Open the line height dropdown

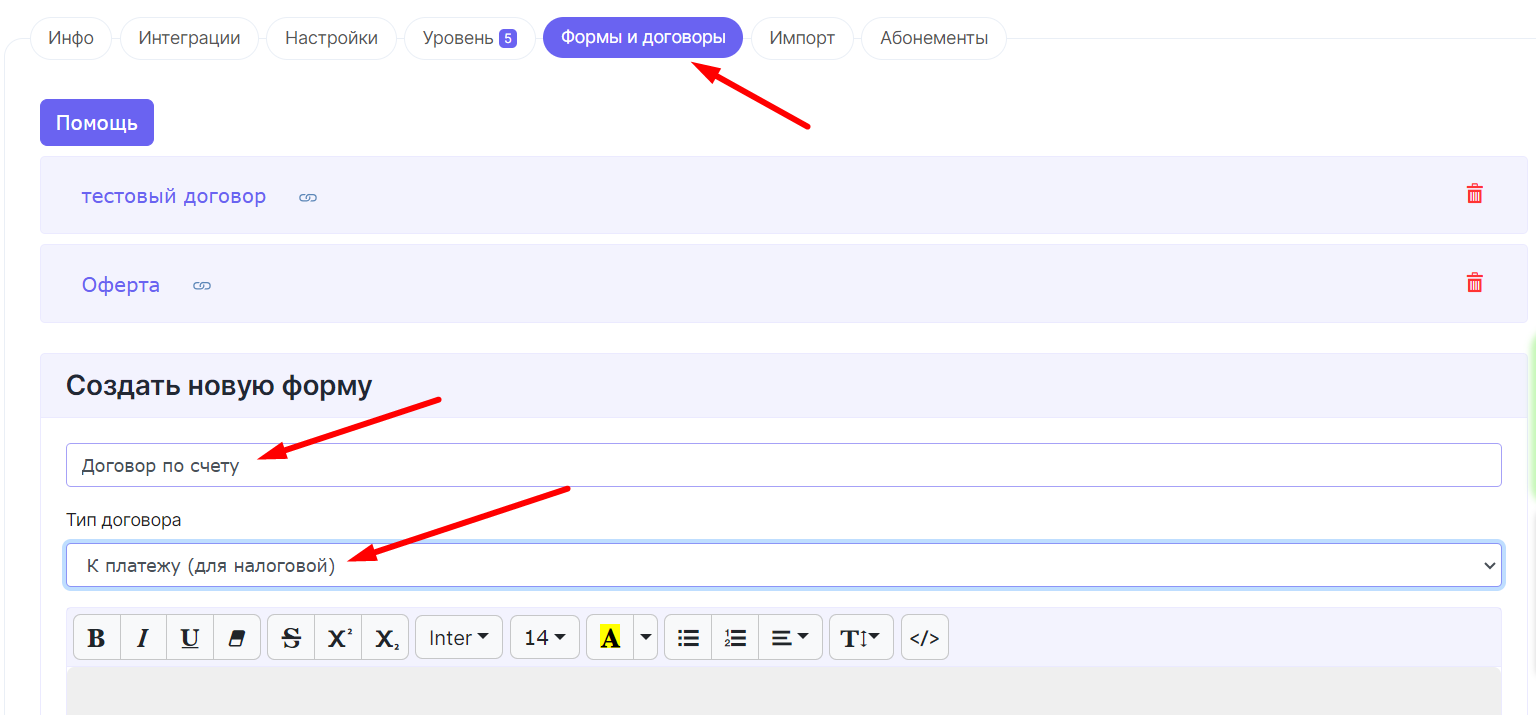click(861, 637)
